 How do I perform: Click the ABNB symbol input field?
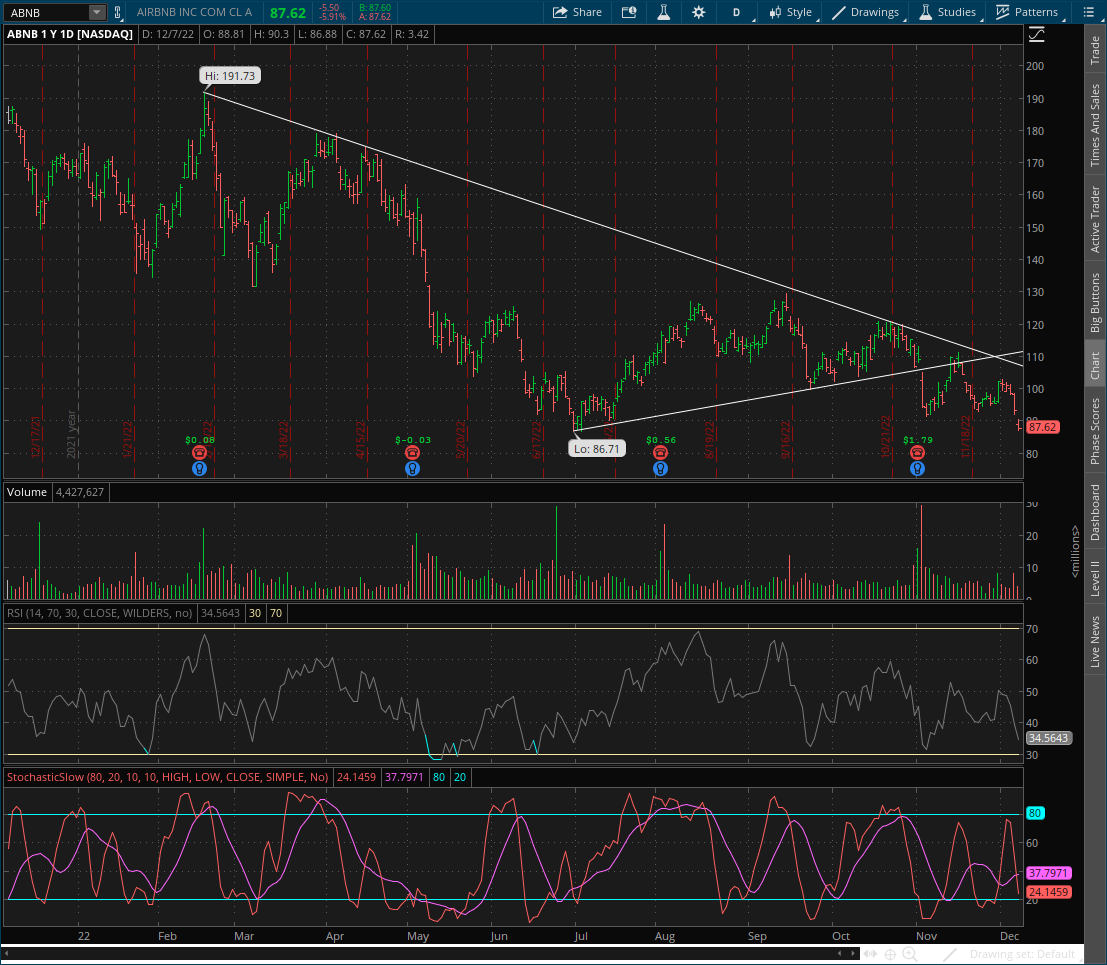(47, 13)
